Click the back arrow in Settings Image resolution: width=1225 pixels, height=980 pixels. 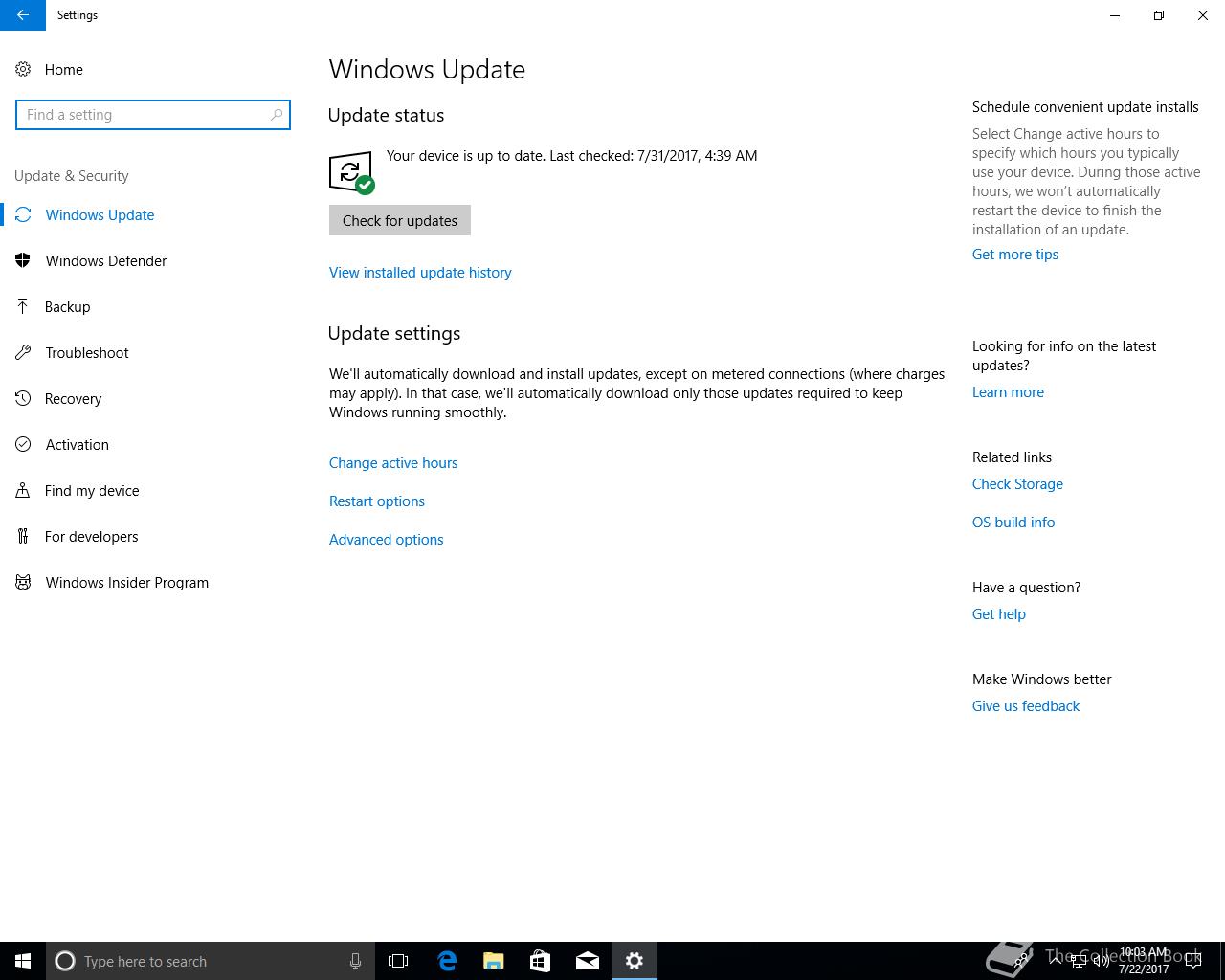[23, 15]
